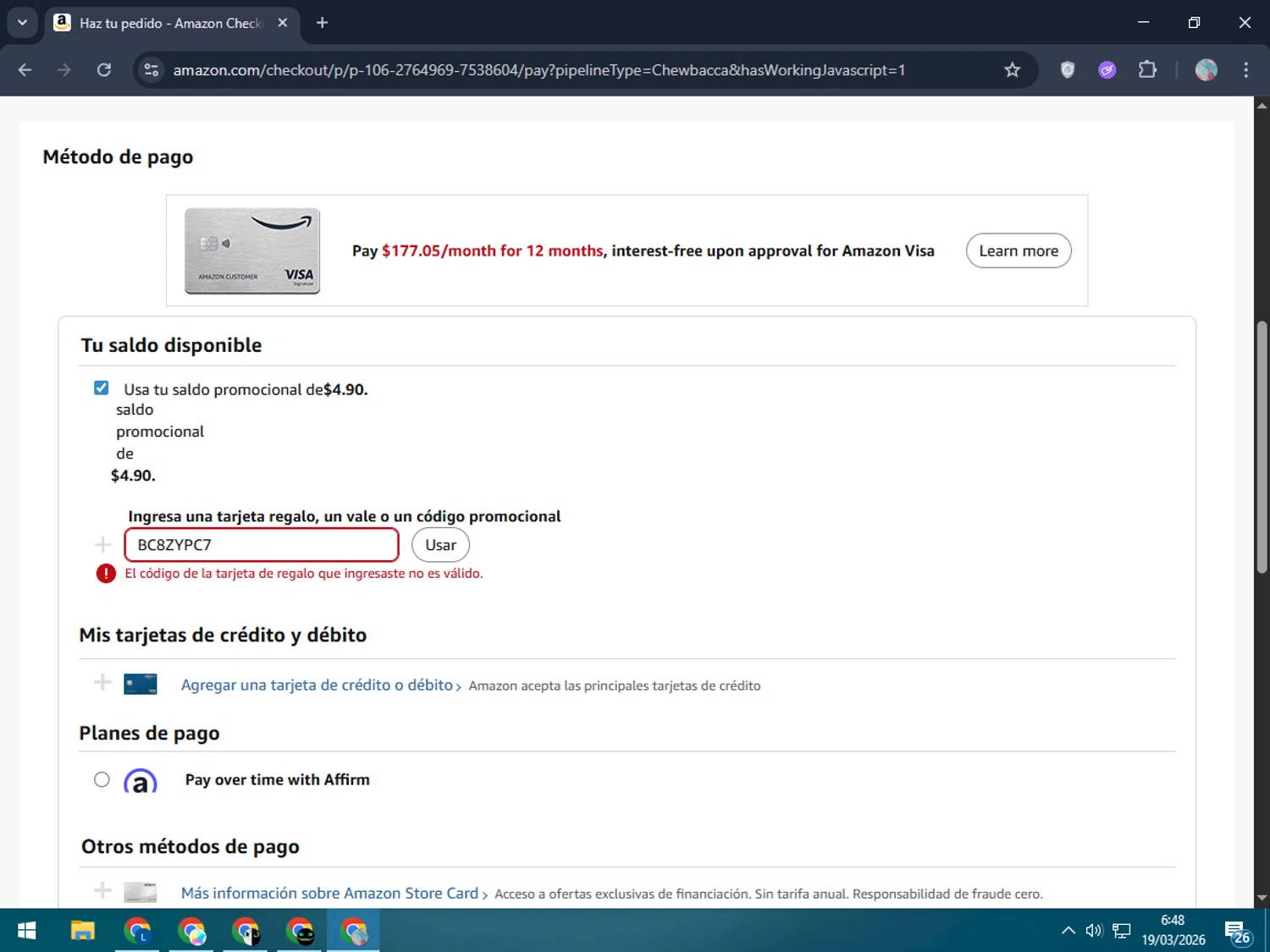
Task: Click the Tu saldo disponible heading
Action: pyautogui.click(x=171, y=345)
